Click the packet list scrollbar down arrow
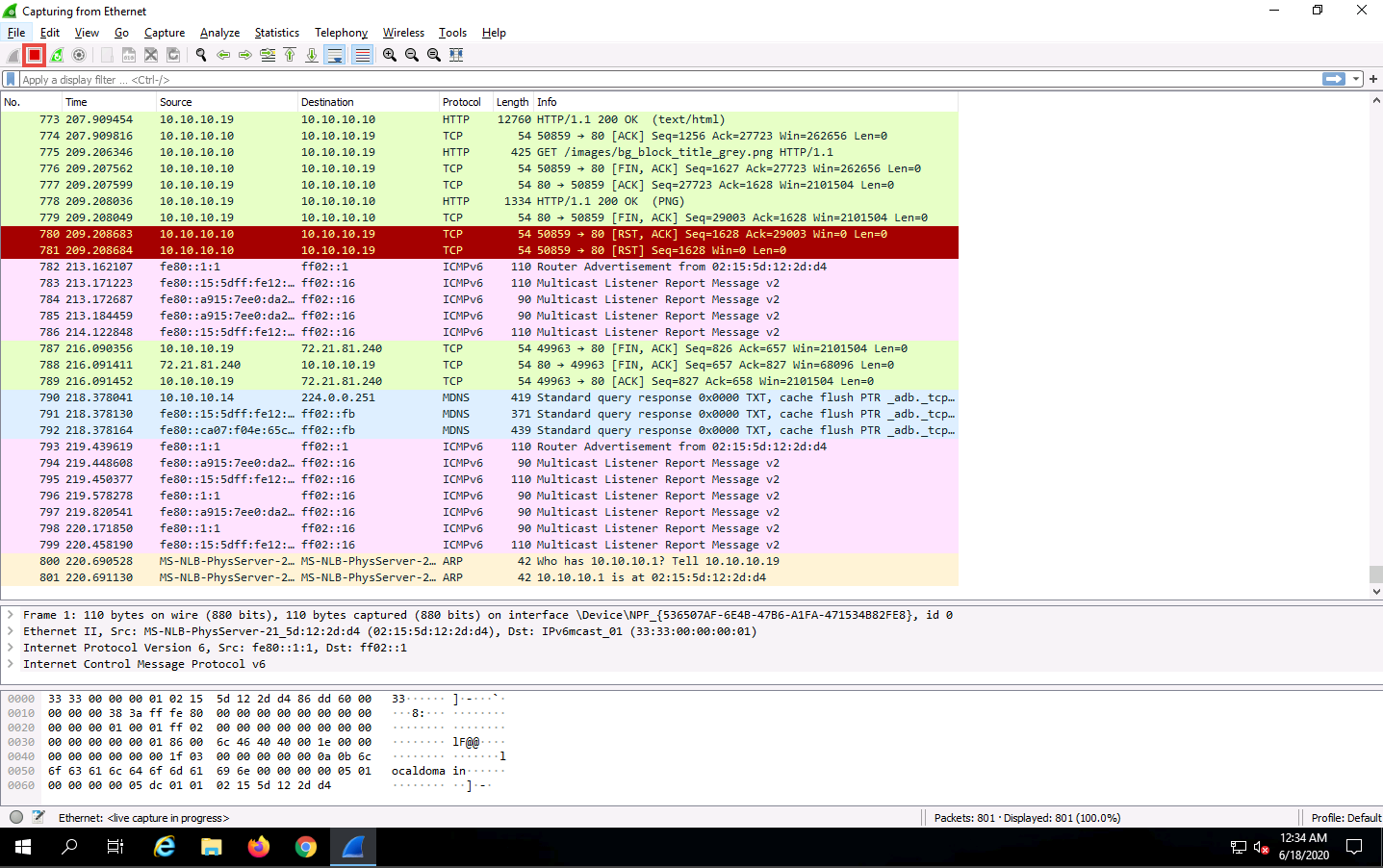Screen dimensions: 1383x868 [1375, 592]
